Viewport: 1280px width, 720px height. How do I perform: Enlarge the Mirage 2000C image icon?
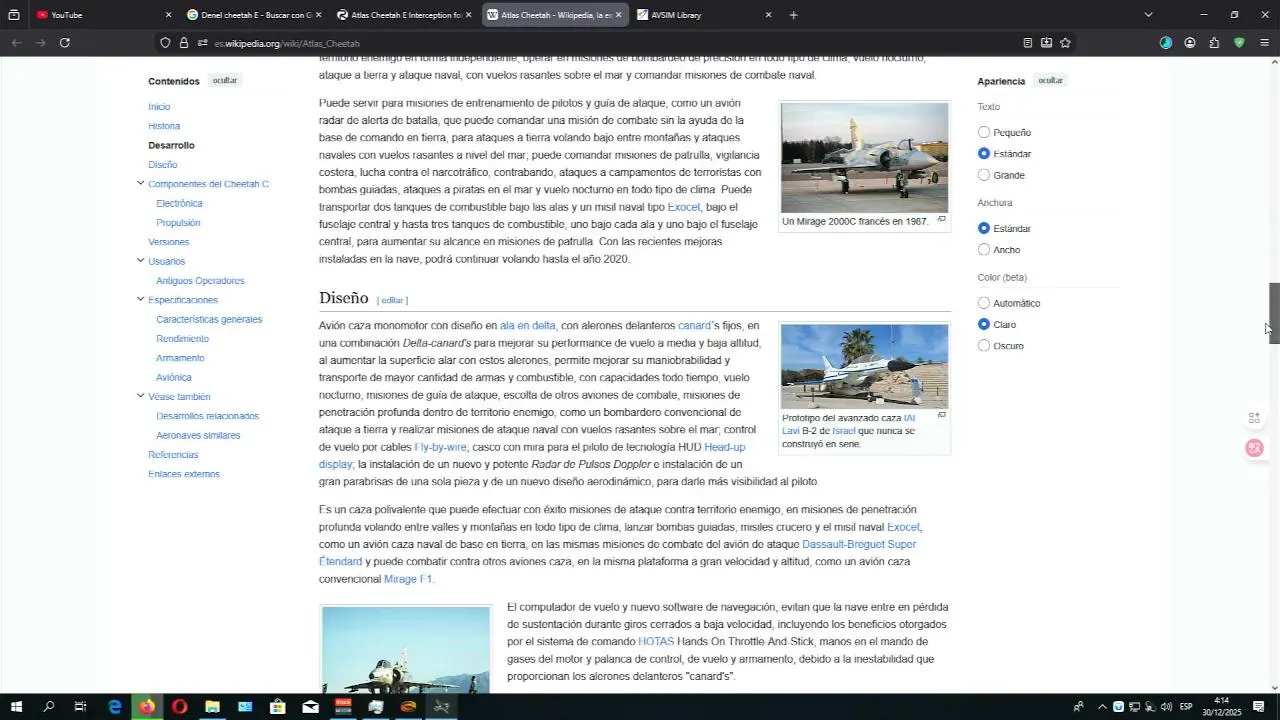pos(941,220)
